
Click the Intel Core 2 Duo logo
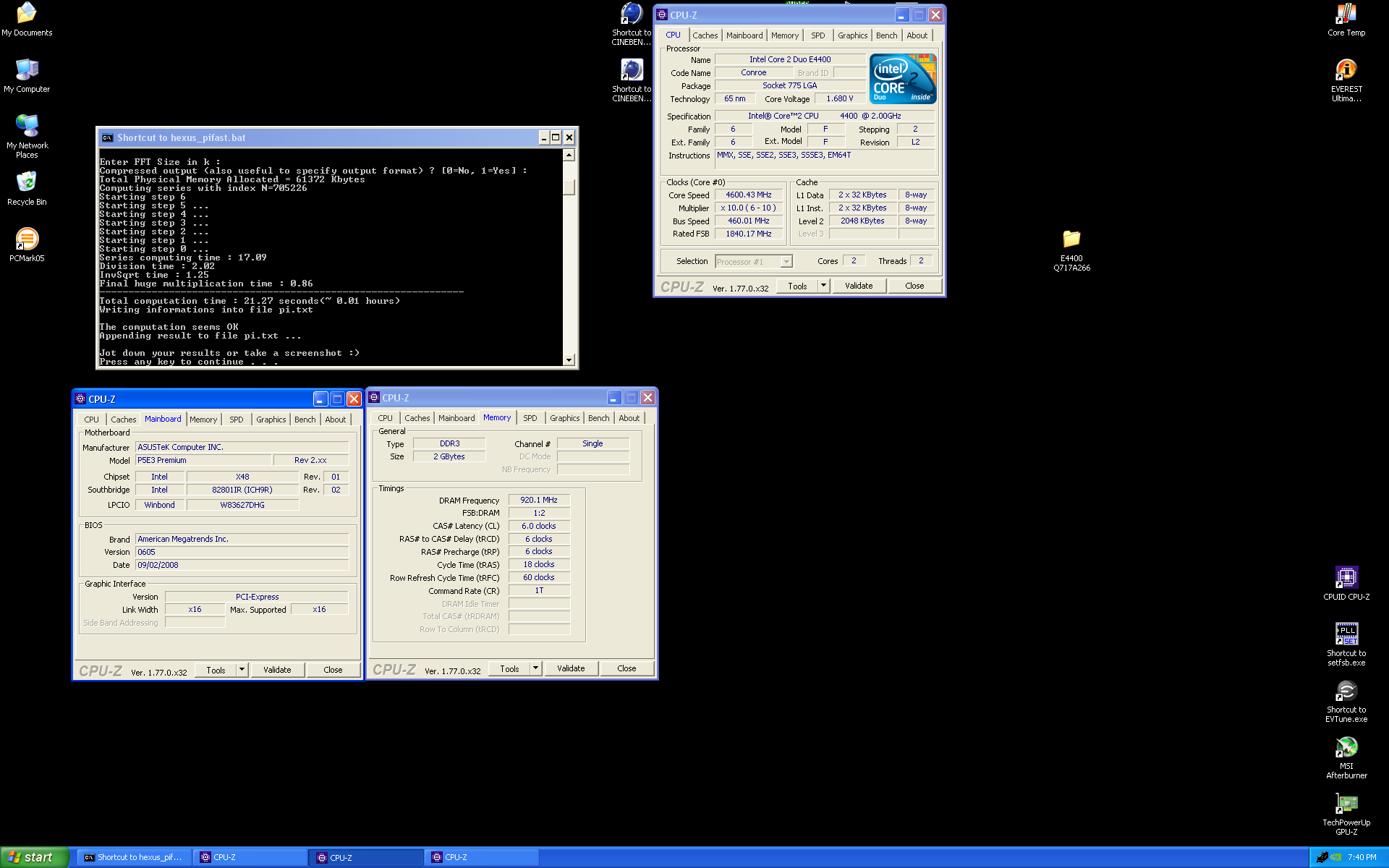(x=903, y=78)
